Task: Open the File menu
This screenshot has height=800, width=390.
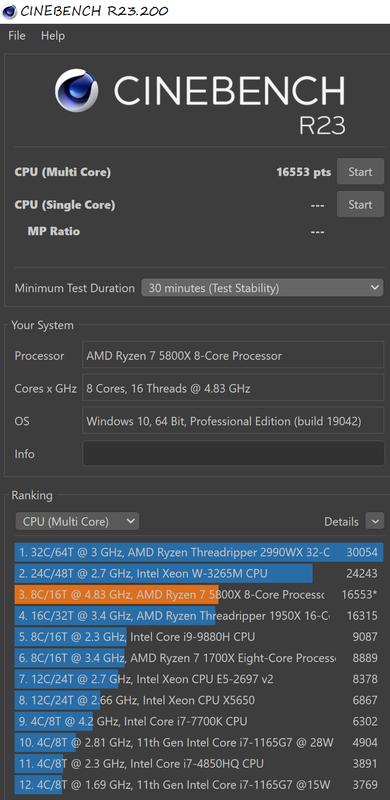Action: point(16,36)
